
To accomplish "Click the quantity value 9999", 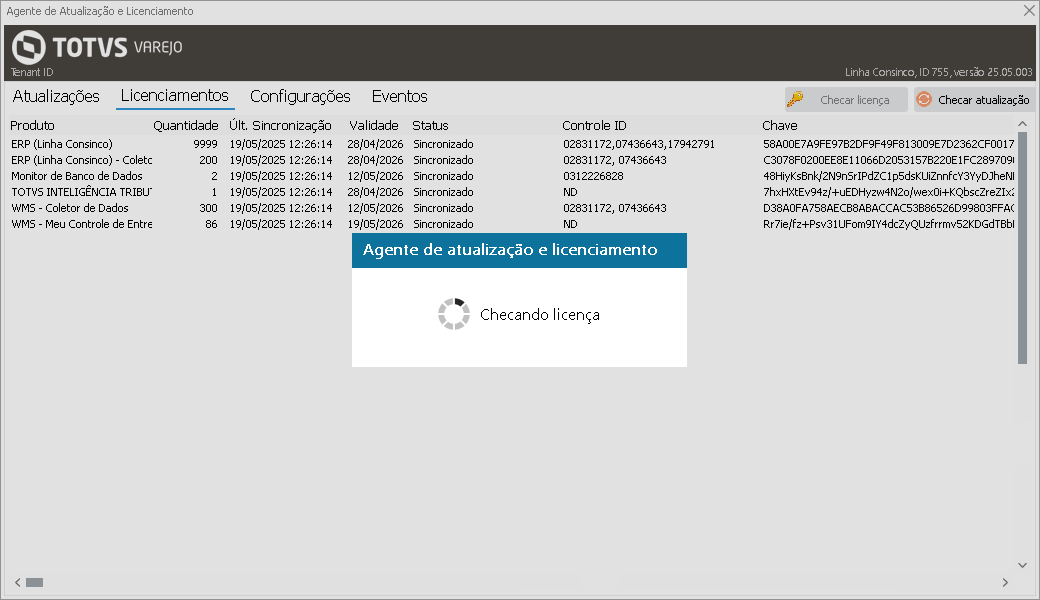I will point(206,144).
